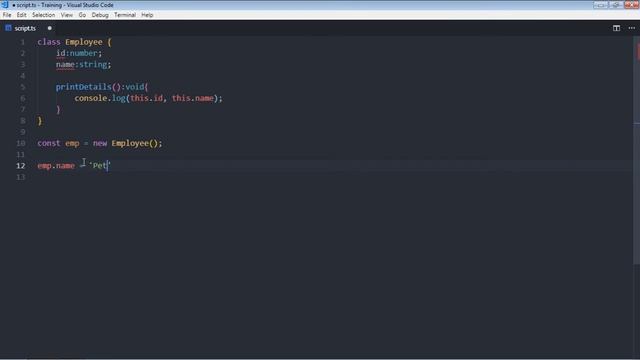Open the File menu
640x360 pixels.
click(7, 15)
